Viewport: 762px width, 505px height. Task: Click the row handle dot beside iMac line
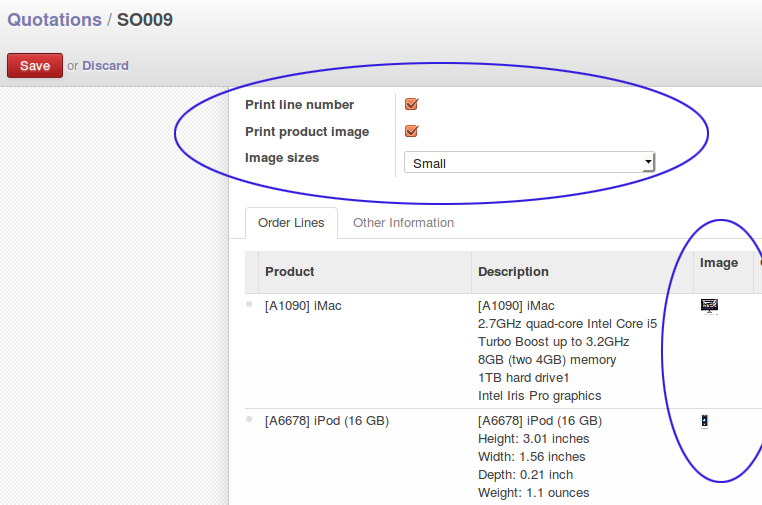tap(249, 304)
